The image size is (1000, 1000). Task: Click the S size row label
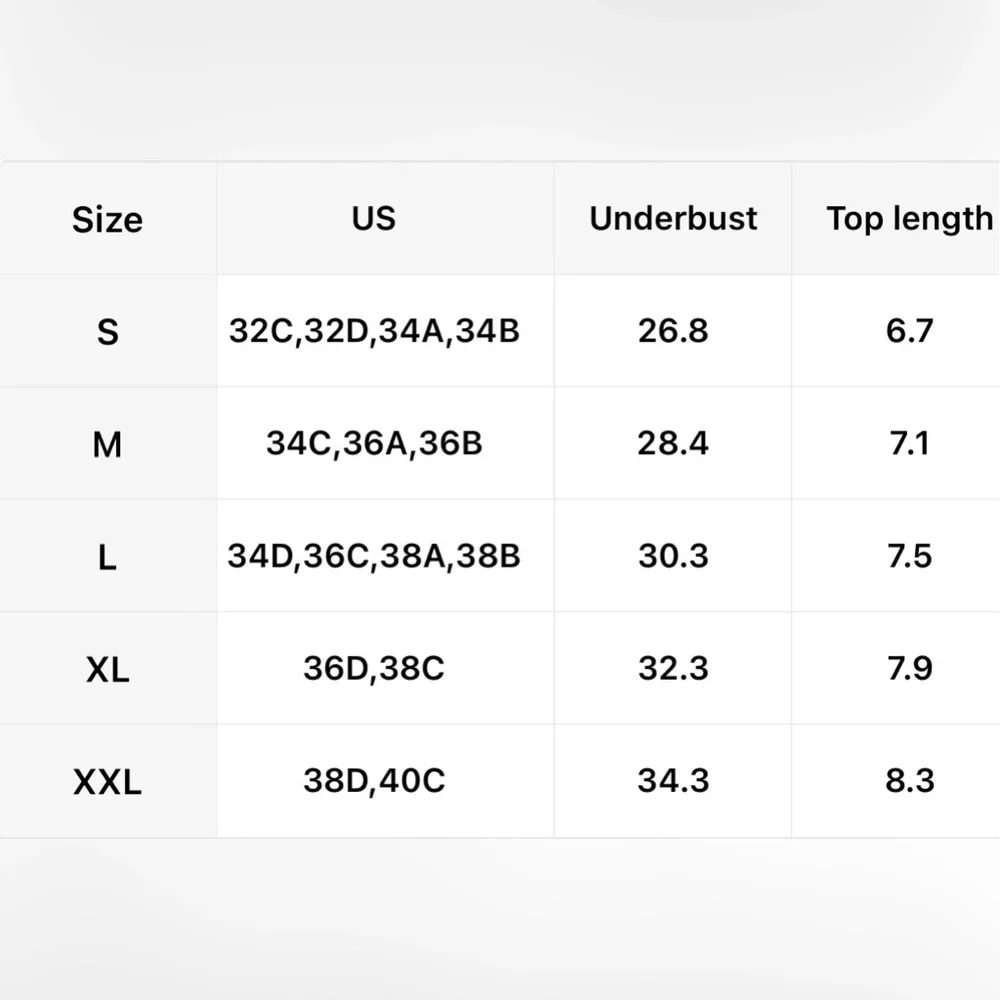(x=107, y=331)
